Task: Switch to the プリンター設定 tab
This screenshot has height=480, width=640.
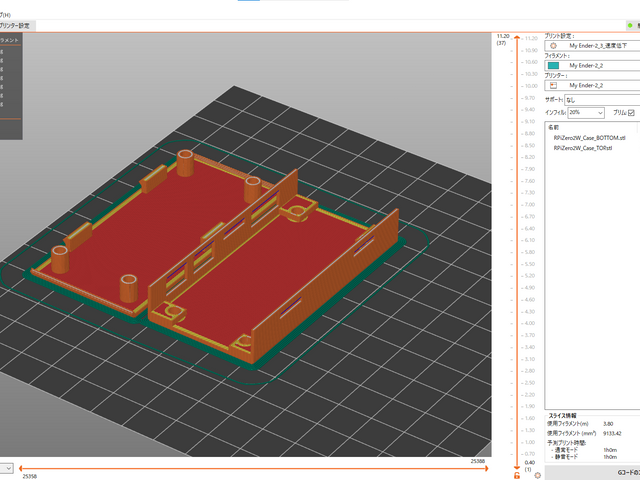Action: click(14, 25)
